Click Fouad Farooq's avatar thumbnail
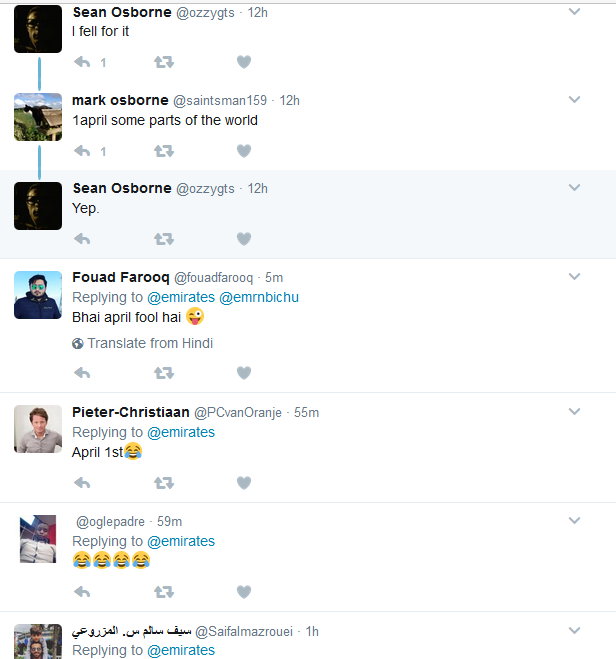The width and height of the screenshot is (616, 659). 38,294
